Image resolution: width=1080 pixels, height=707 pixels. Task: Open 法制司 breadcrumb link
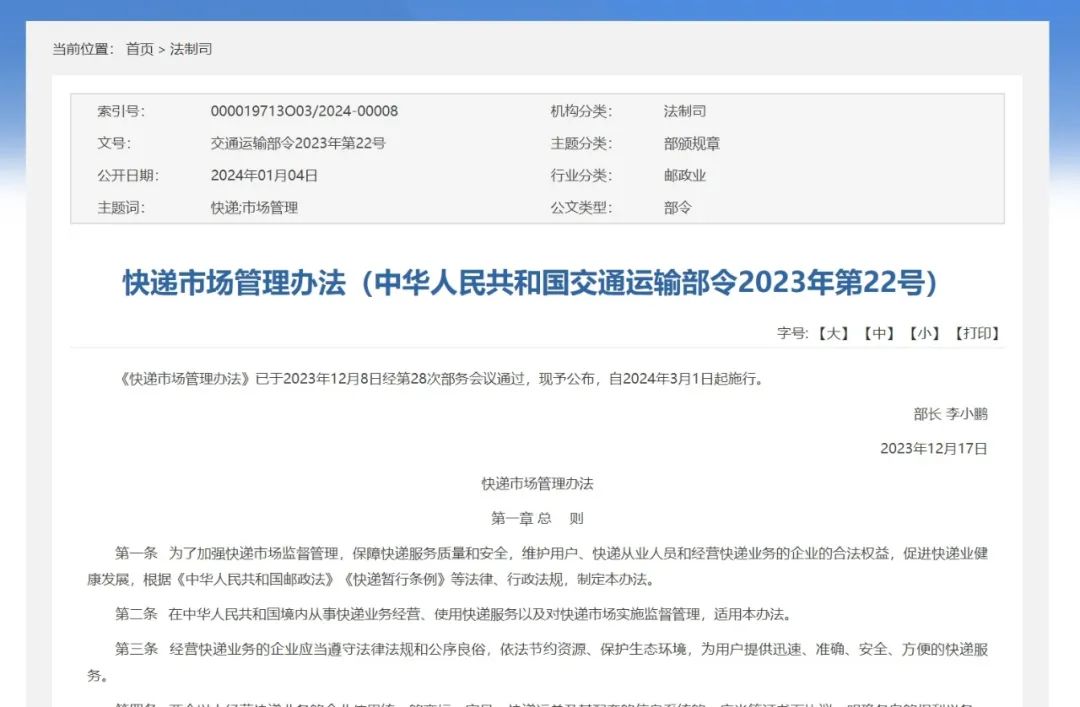point(191,49)
